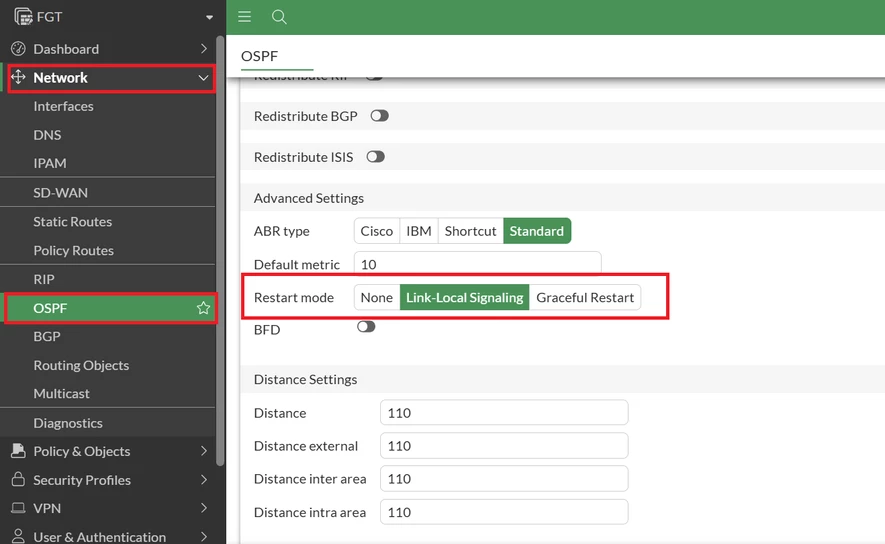The width and height of the screenshot is (885, 544).
Task: Set Restart mode to Graceful Restart
Action: (585, 297)
